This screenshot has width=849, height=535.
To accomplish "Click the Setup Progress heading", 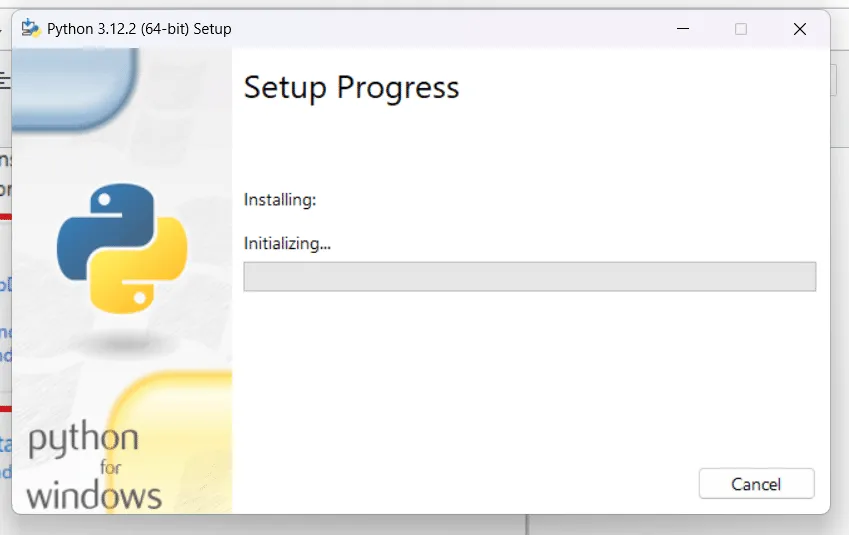I will coord(351,88).
